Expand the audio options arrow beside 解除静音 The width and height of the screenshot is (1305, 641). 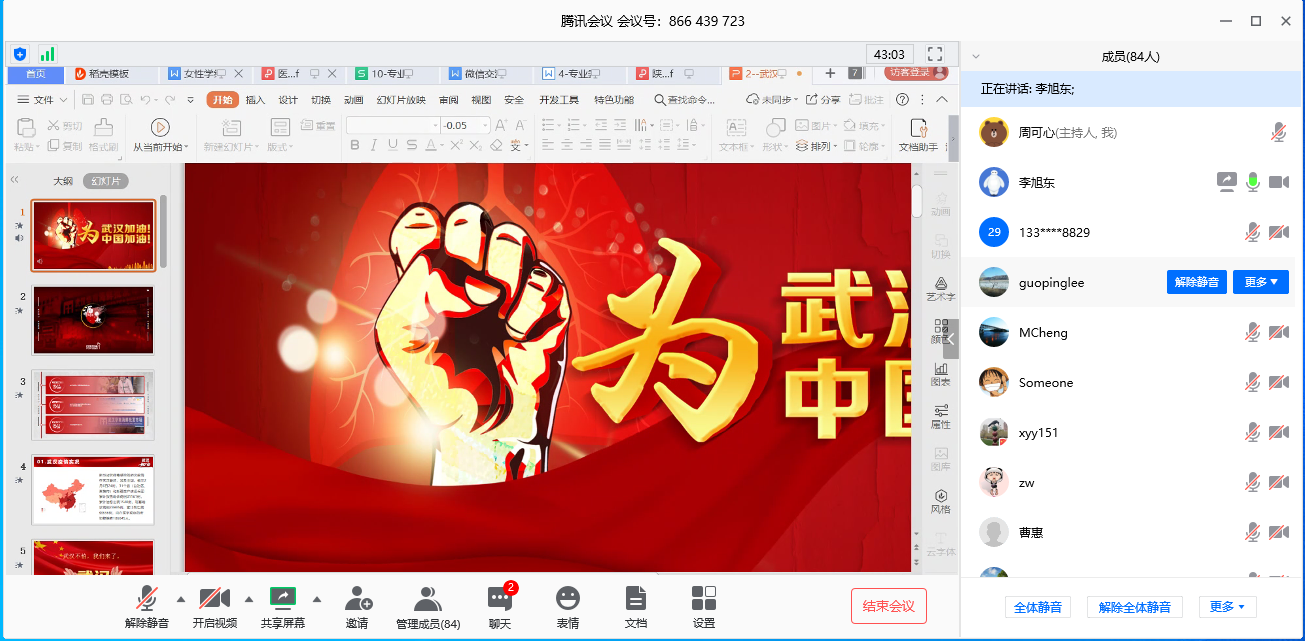181,599
